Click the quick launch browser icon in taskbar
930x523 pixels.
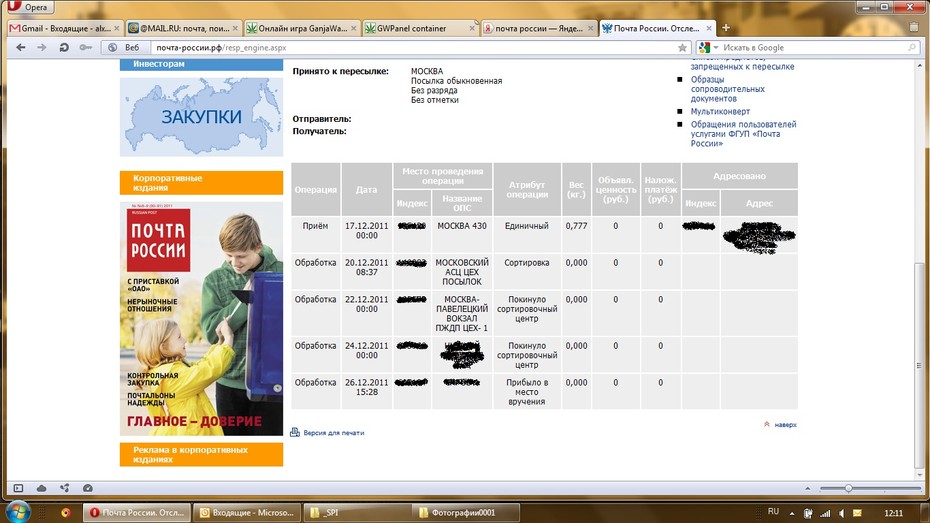click(66, 512)
